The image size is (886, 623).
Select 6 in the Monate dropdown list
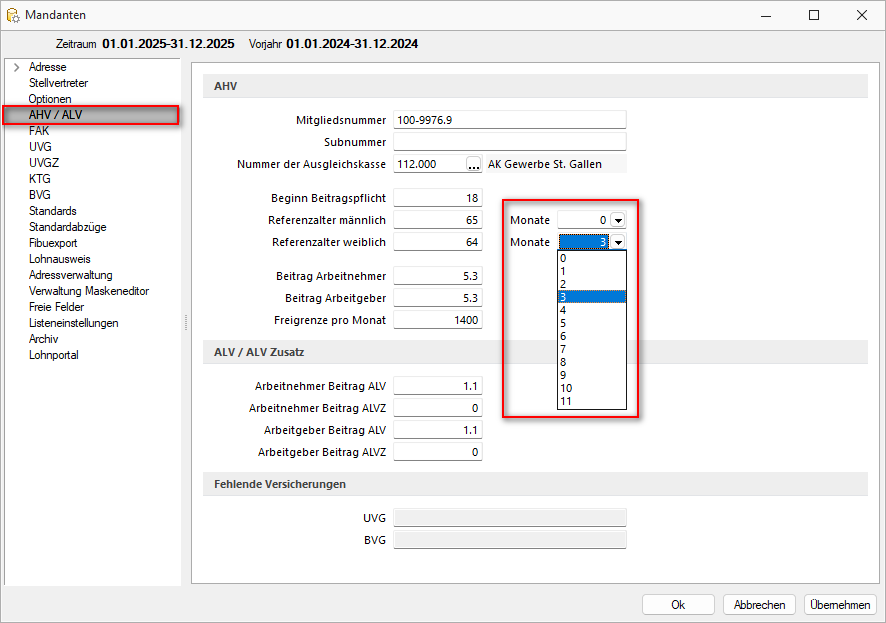tap(564, 336)
